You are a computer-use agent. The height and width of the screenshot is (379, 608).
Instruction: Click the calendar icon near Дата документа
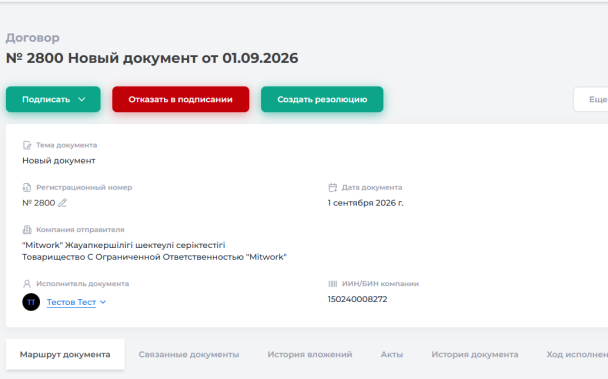333,187
